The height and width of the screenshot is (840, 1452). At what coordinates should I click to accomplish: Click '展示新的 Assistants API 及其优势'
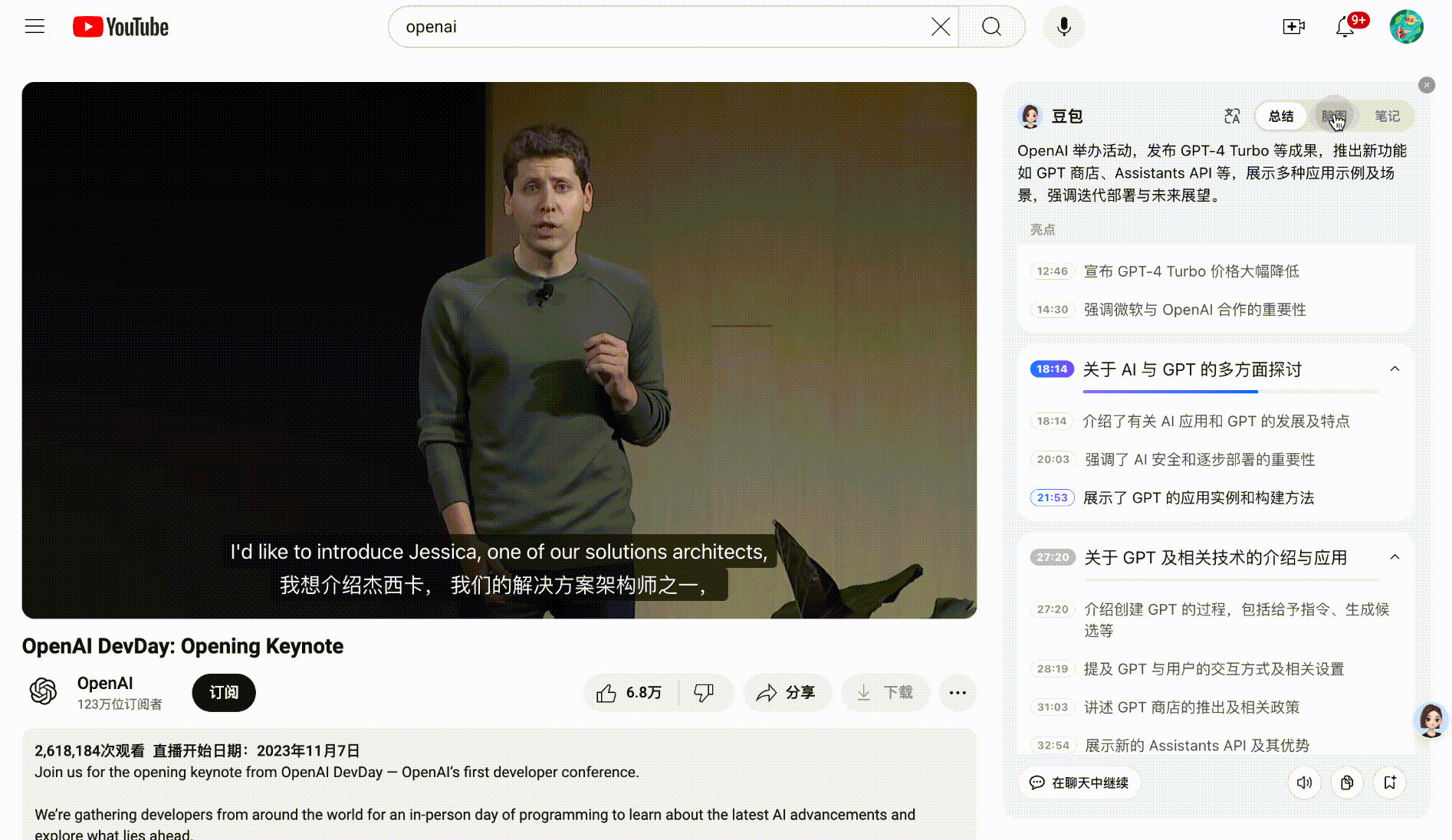[x=1197, y=745]
